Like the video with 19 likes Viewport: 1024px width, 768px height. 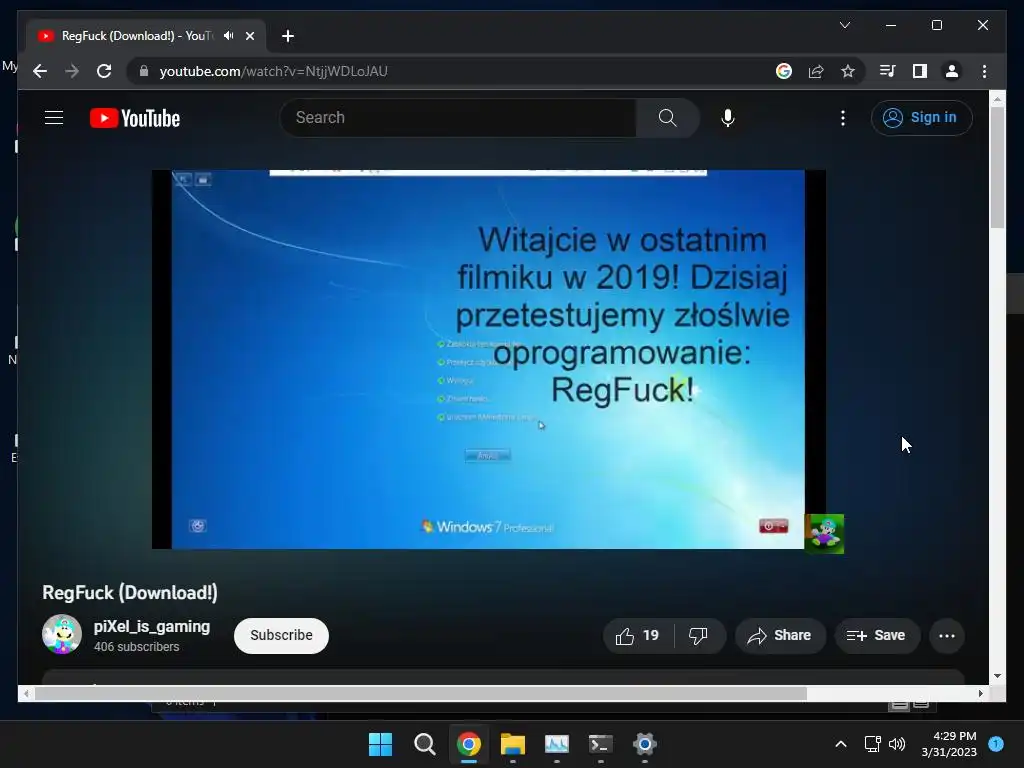pos(638,635)
